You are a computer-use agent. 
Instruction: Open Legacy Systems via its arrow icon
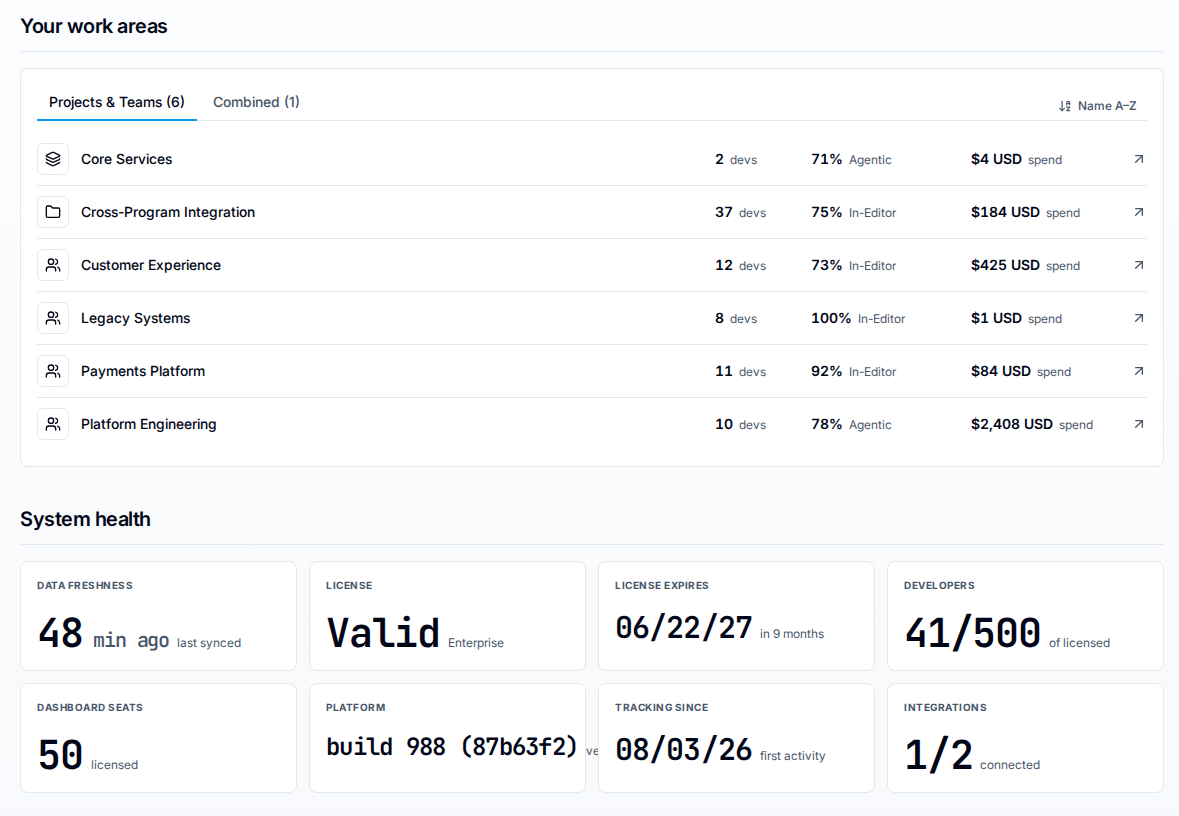coord(1138,318)
